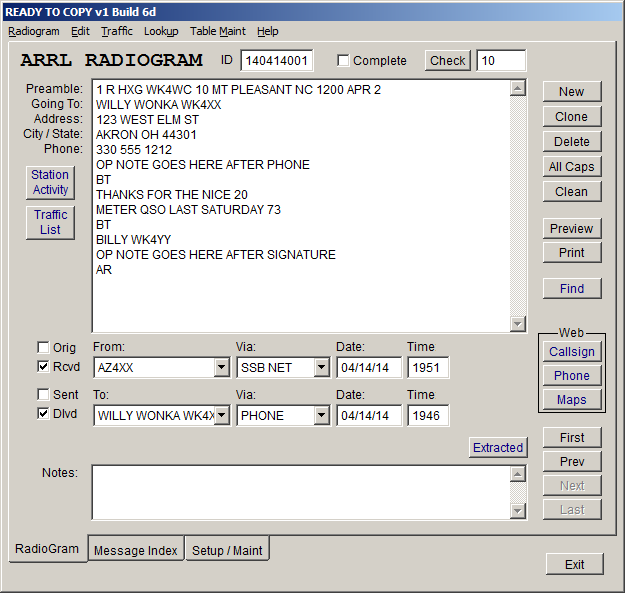The width and height of the screenshot is (625, 593).
Task: Expand the received Via SSB NET dropdown
Action: [321, 367]
